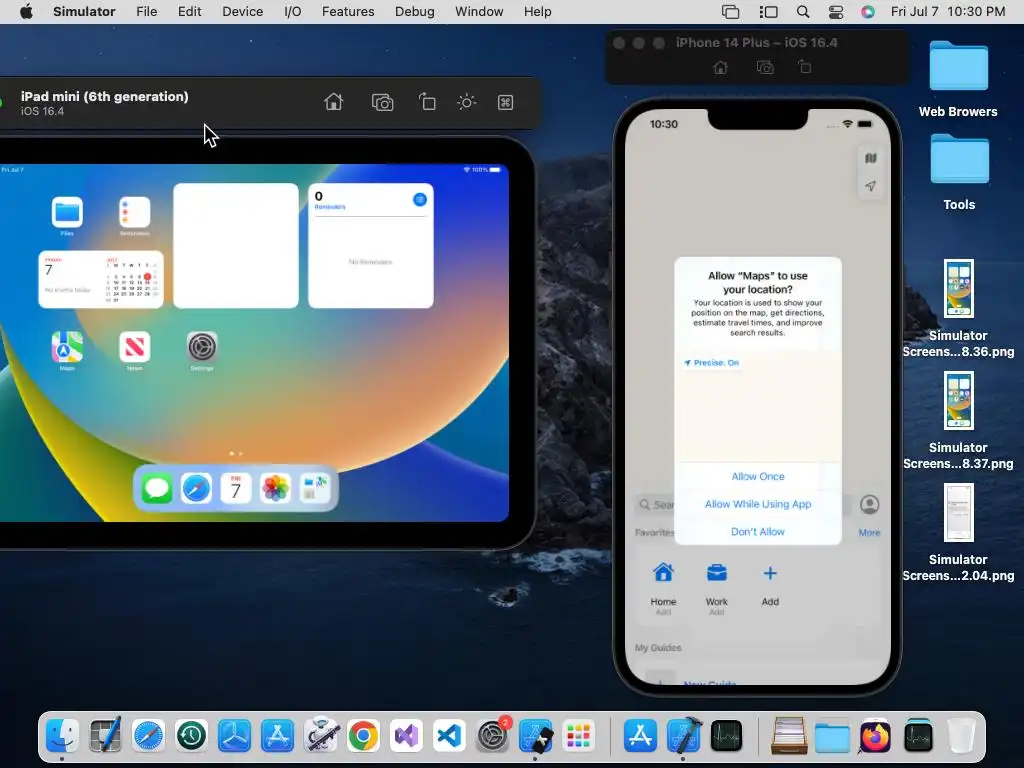Rotate the iPad mini simulator device
Viewport: 1024px width, 768px height.
[x=427, y=102]
